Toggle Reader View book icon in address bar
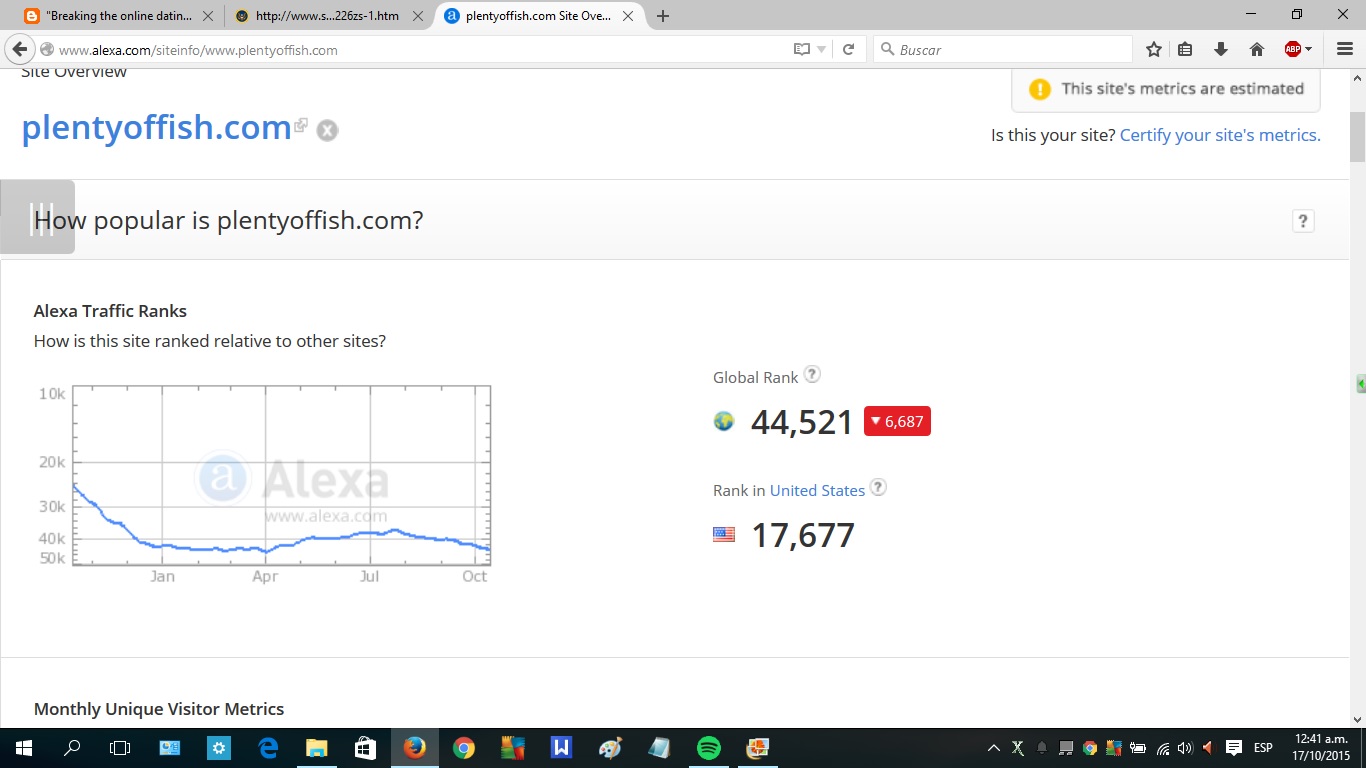Image resolution: width=1366 pixels, height=768 pixels. [801, 49]
